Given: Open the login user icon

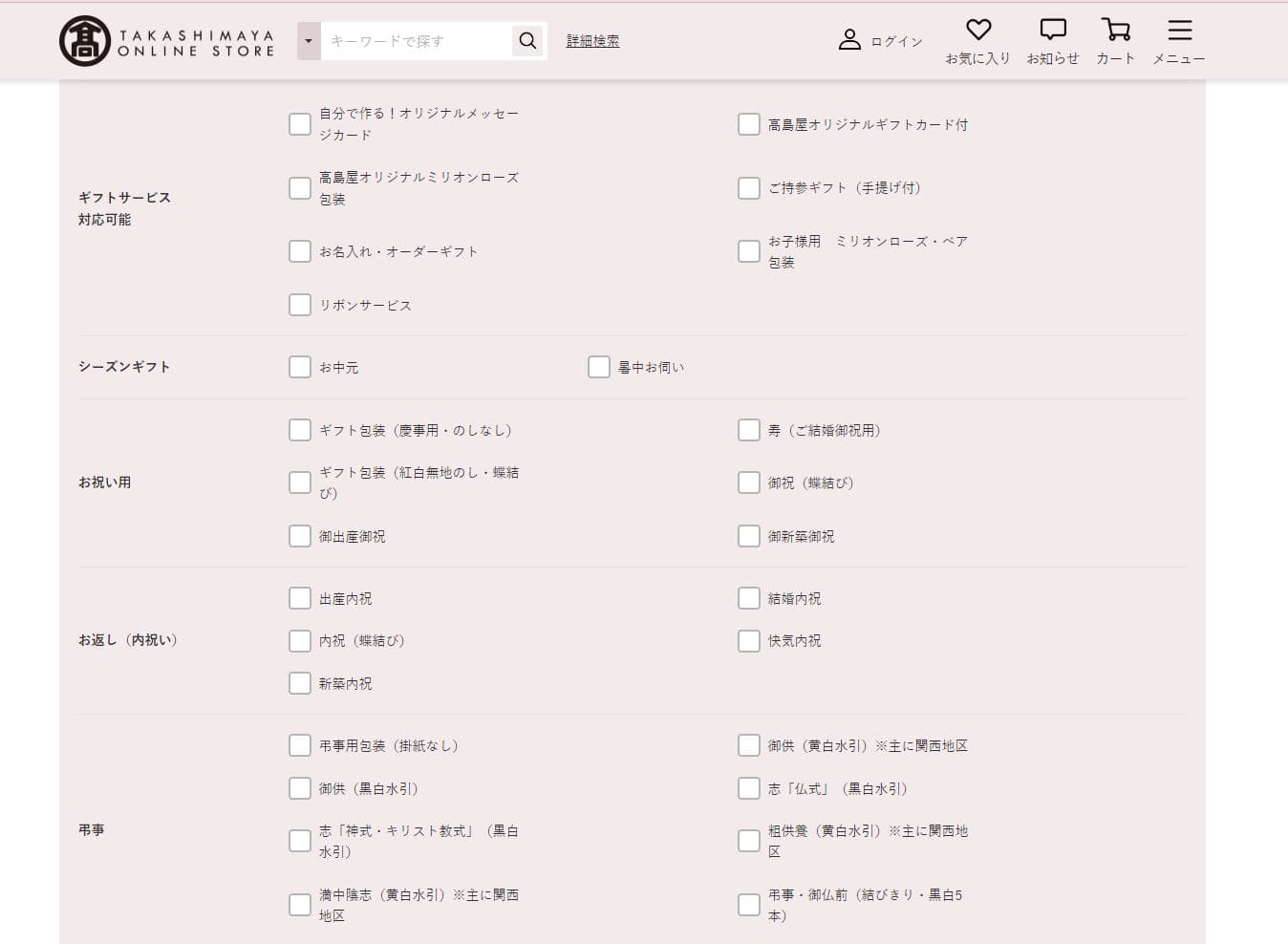Looking at the screenshot, I should coord(849,40).
